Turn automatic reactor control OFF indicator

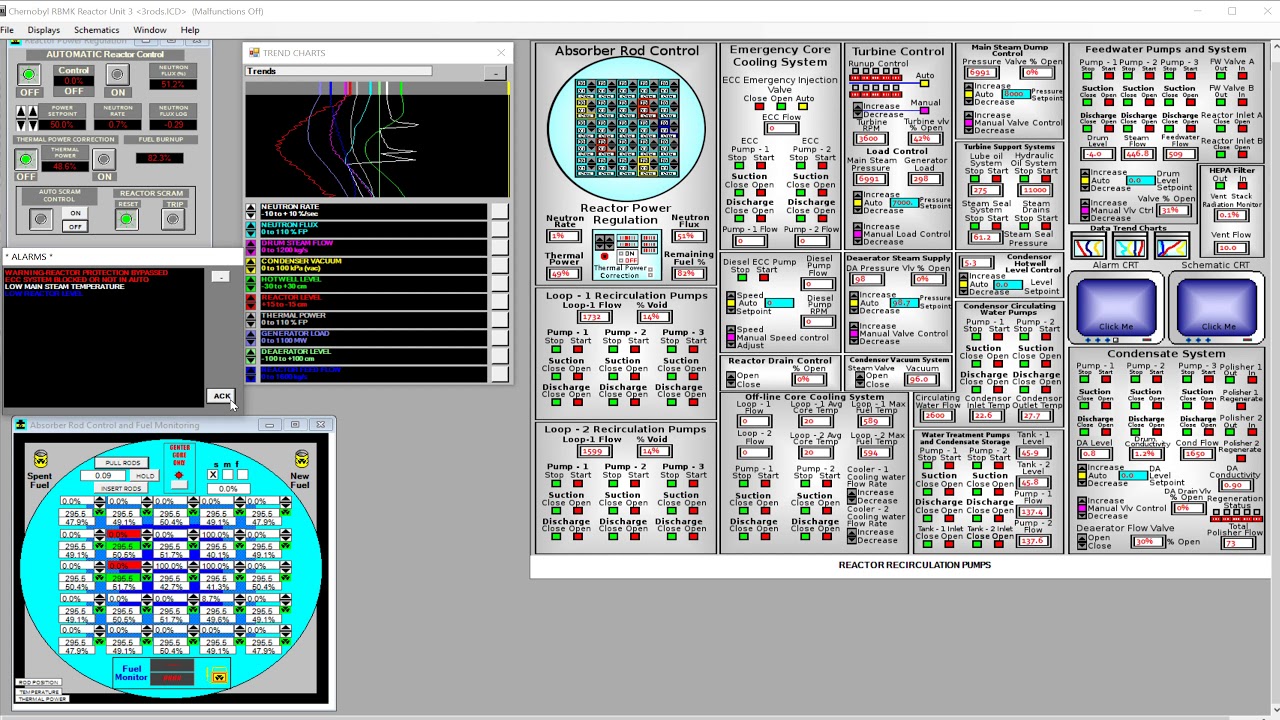29,75
